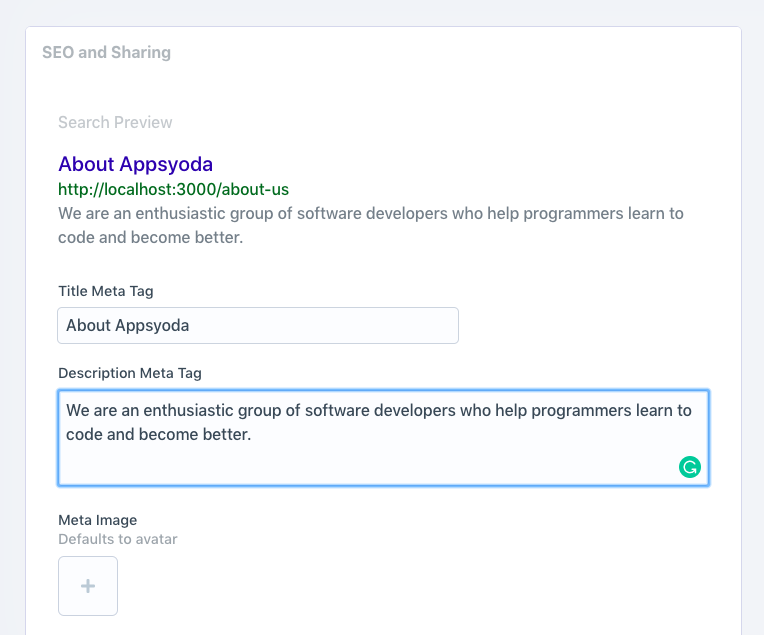Open the About Appsyoda search preview title
The image size is (764, 635).
[135, 164]
